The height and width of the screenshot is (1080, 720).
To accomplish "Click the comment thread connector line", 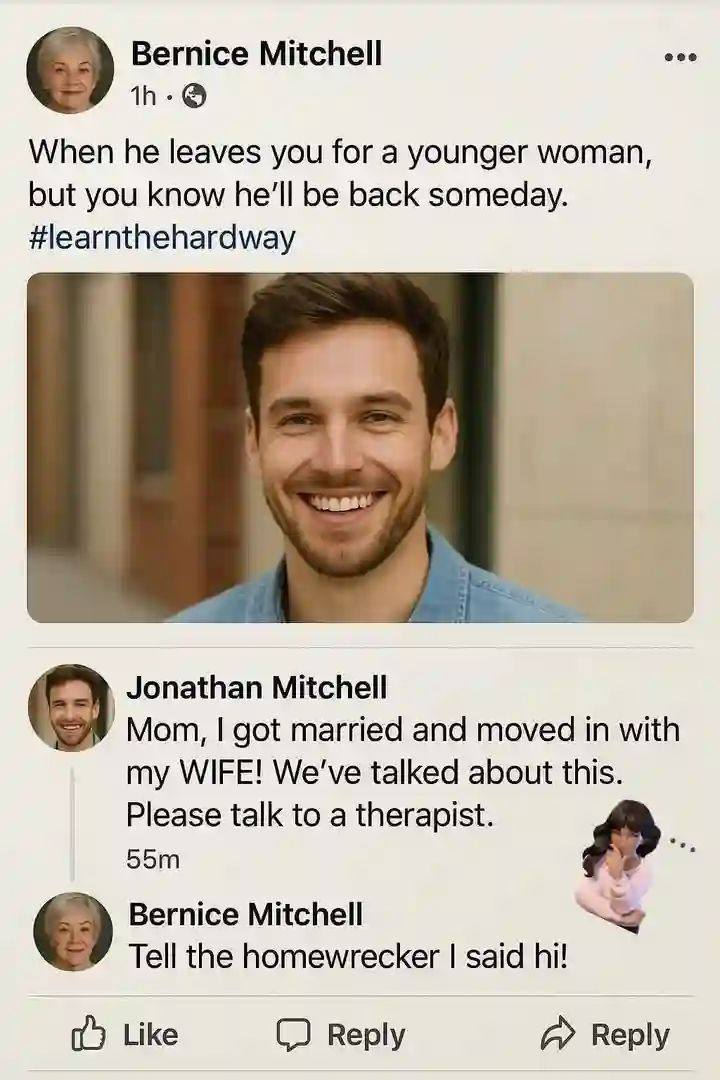I will tap(72, 823).
